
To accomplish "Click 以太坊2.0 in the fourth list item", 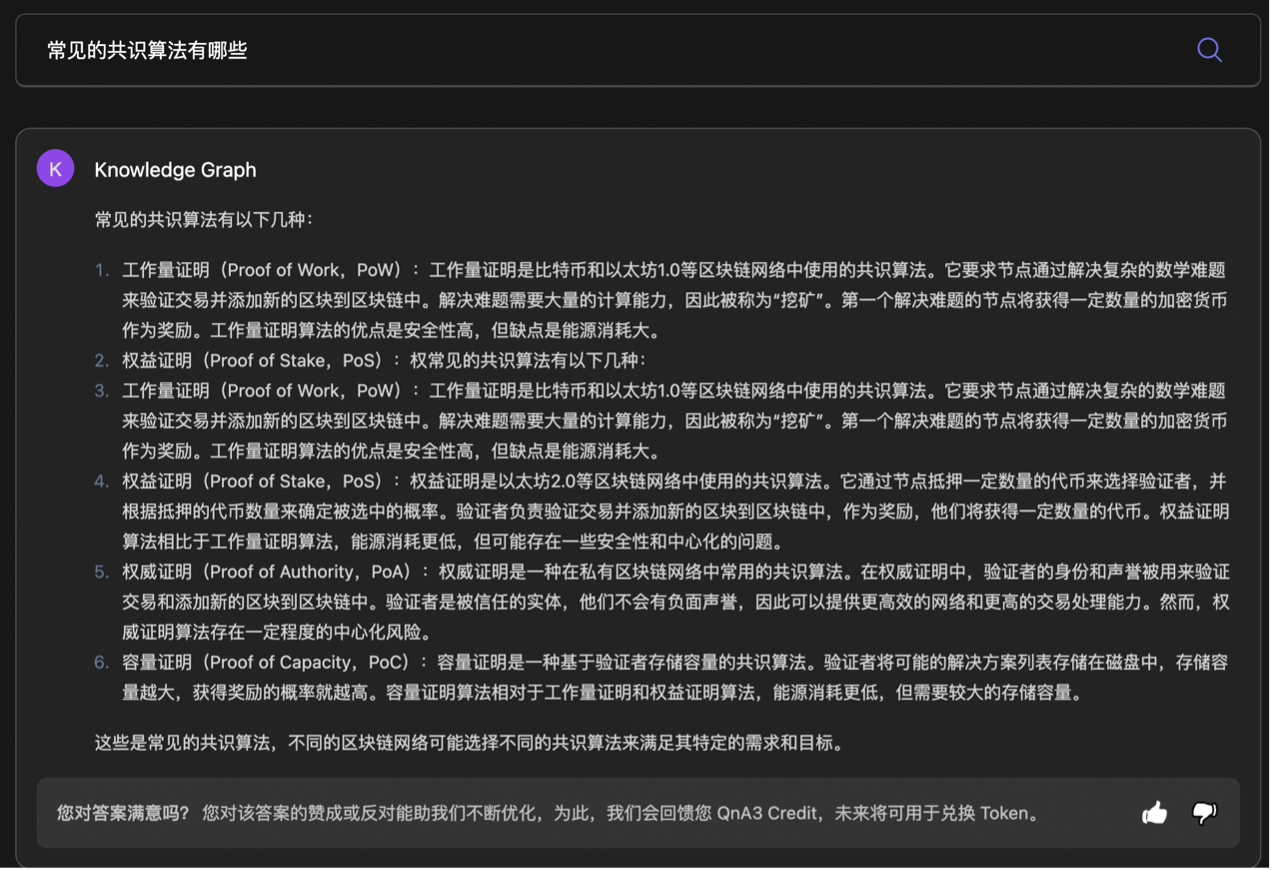I will pos(536,481).
